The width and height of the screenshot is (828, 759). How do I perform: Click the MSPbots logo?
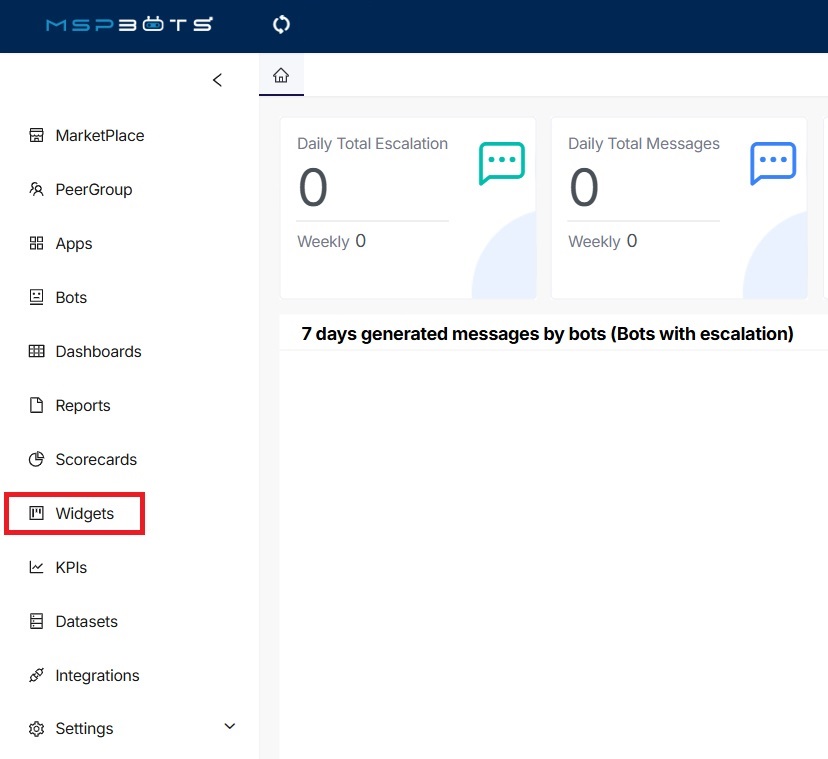pos(129,25)
